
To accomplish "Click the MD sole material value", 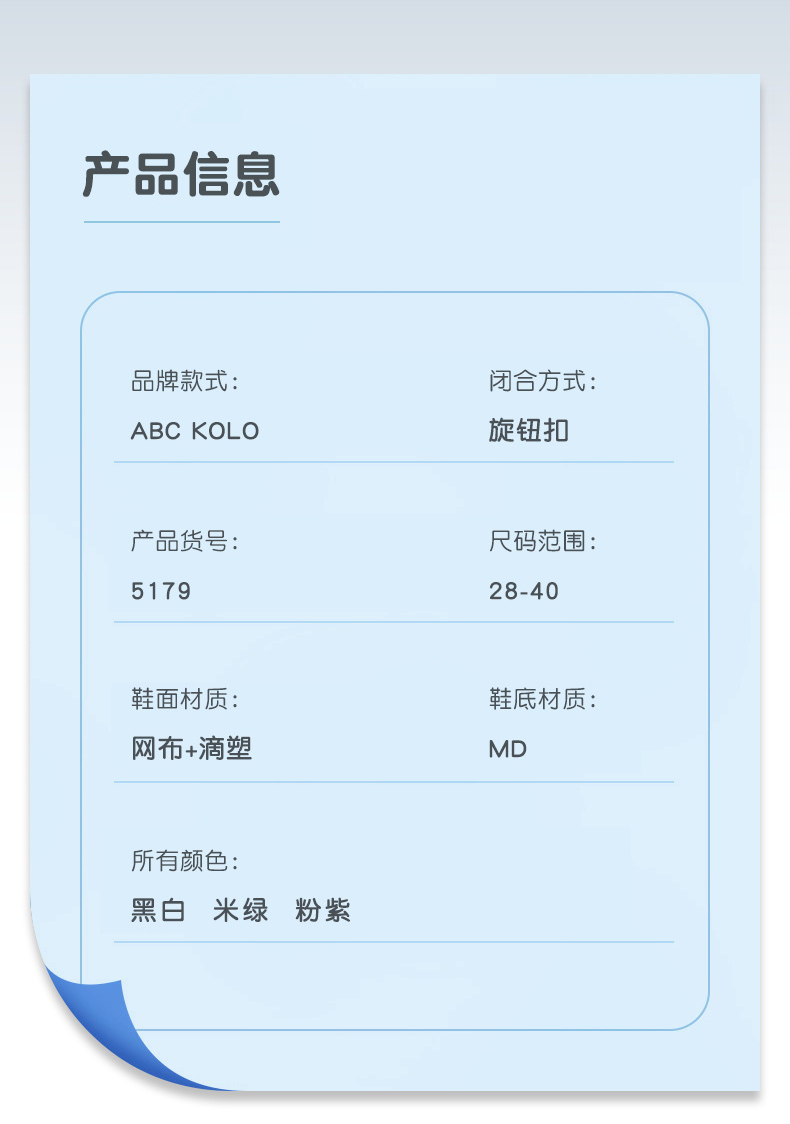I will 508,749.
